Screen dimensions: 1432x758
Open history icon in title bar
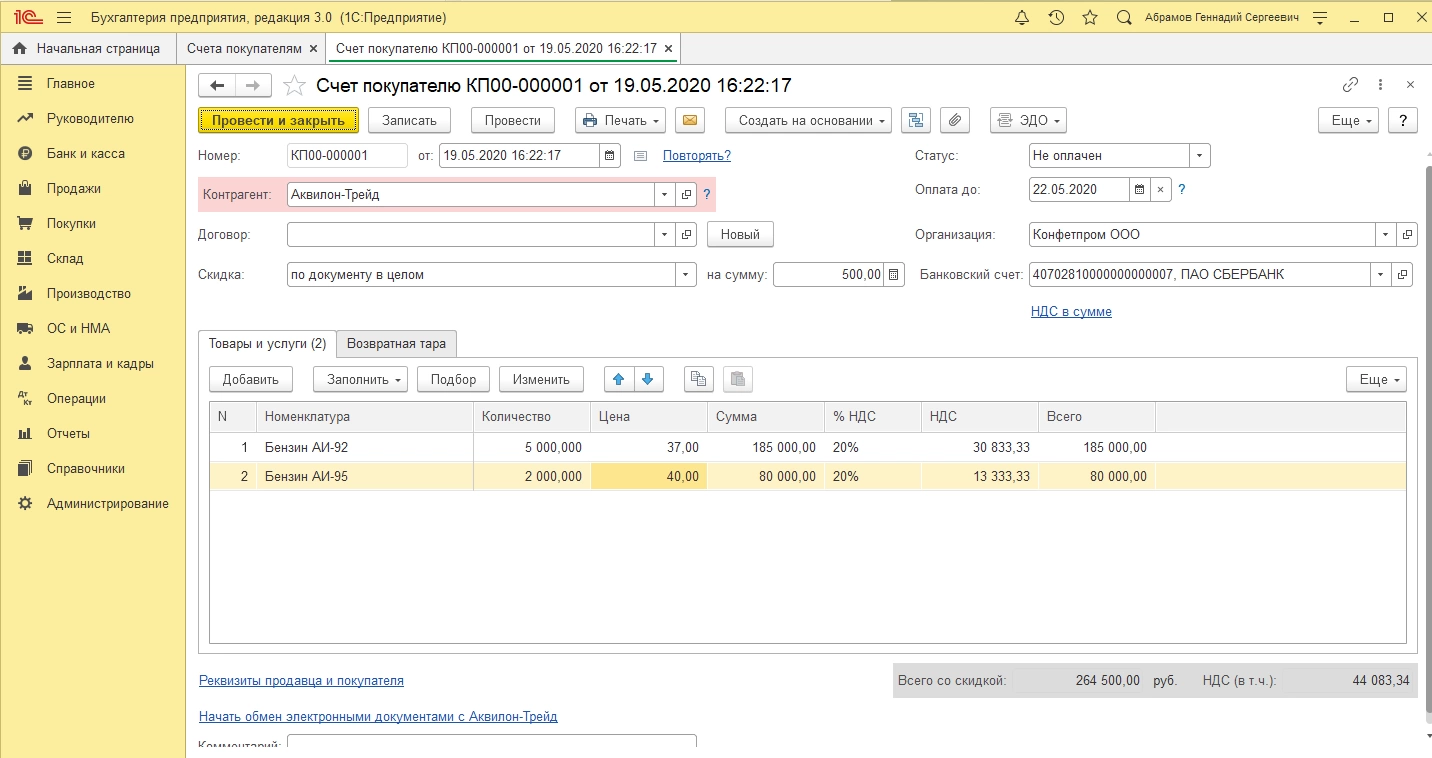point(1056,18)
